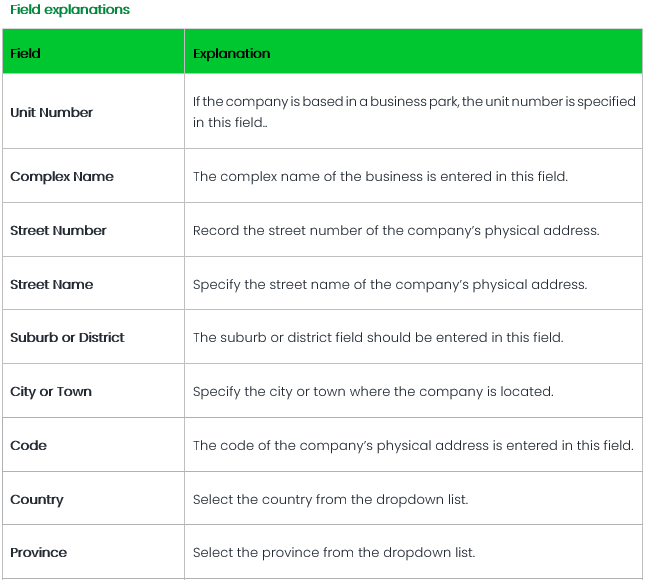Viewport: 645px width, 580px height.
Task: Select the "City or Town" field cell
Action: coord(51,391)
